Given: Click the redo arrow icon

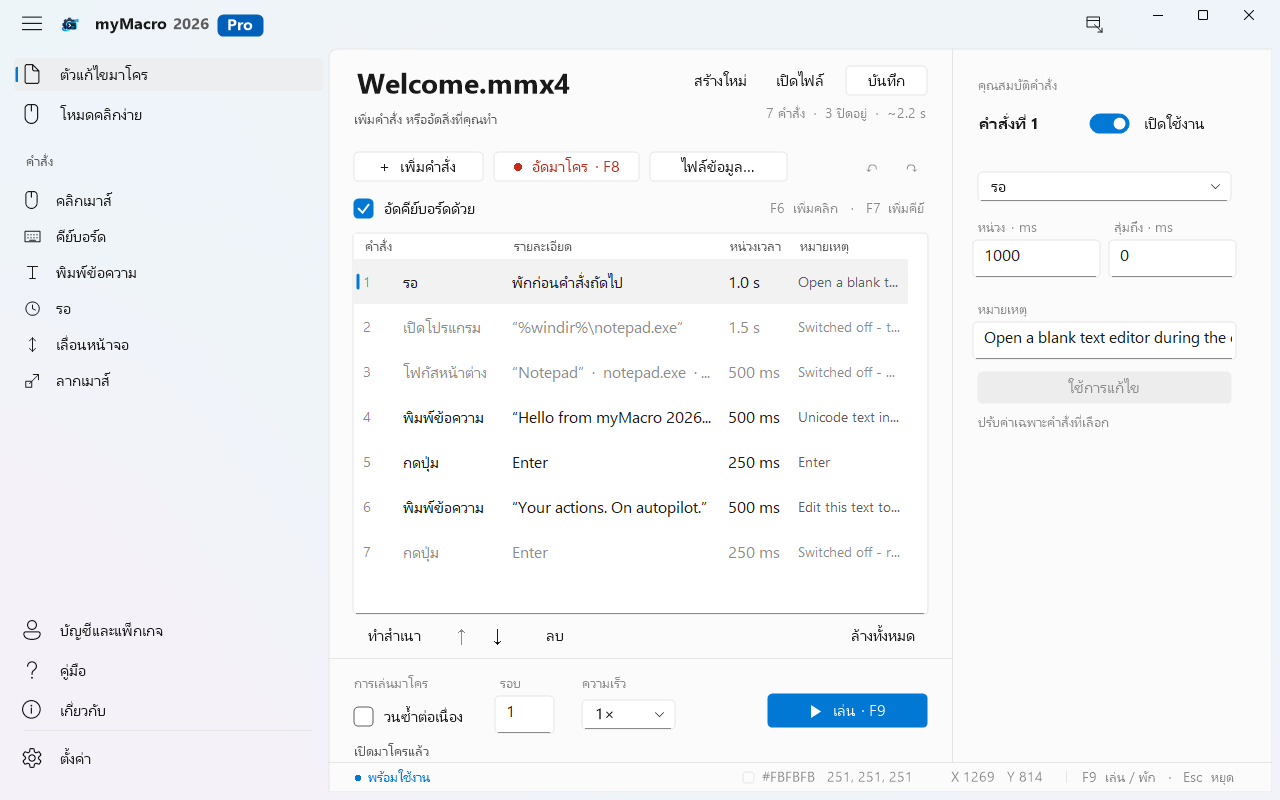Looking at the screenshot, I should coord(911,168).
